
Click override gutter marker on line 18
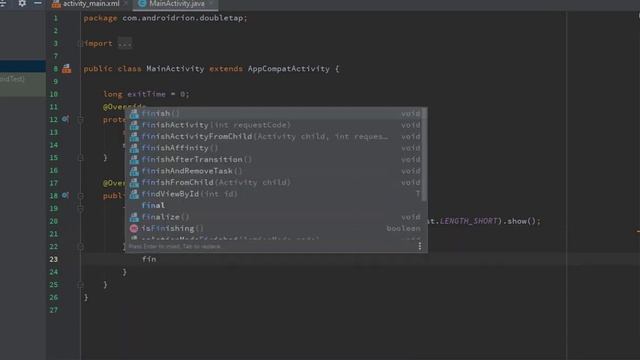coord(65,196)
